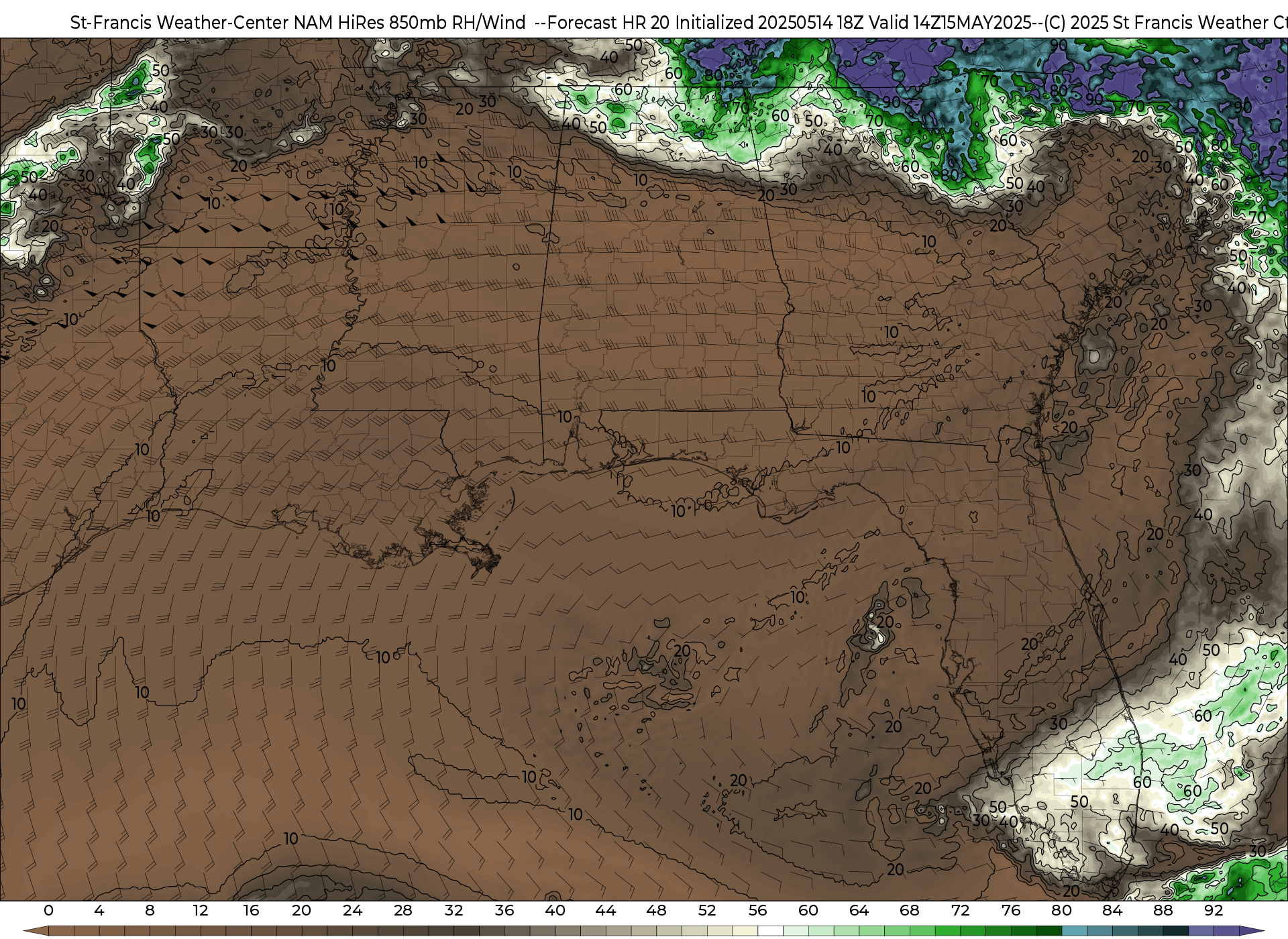Click the colorbar label '44'
This screenshot has height=939, width=1288.
tap(606, 910)
